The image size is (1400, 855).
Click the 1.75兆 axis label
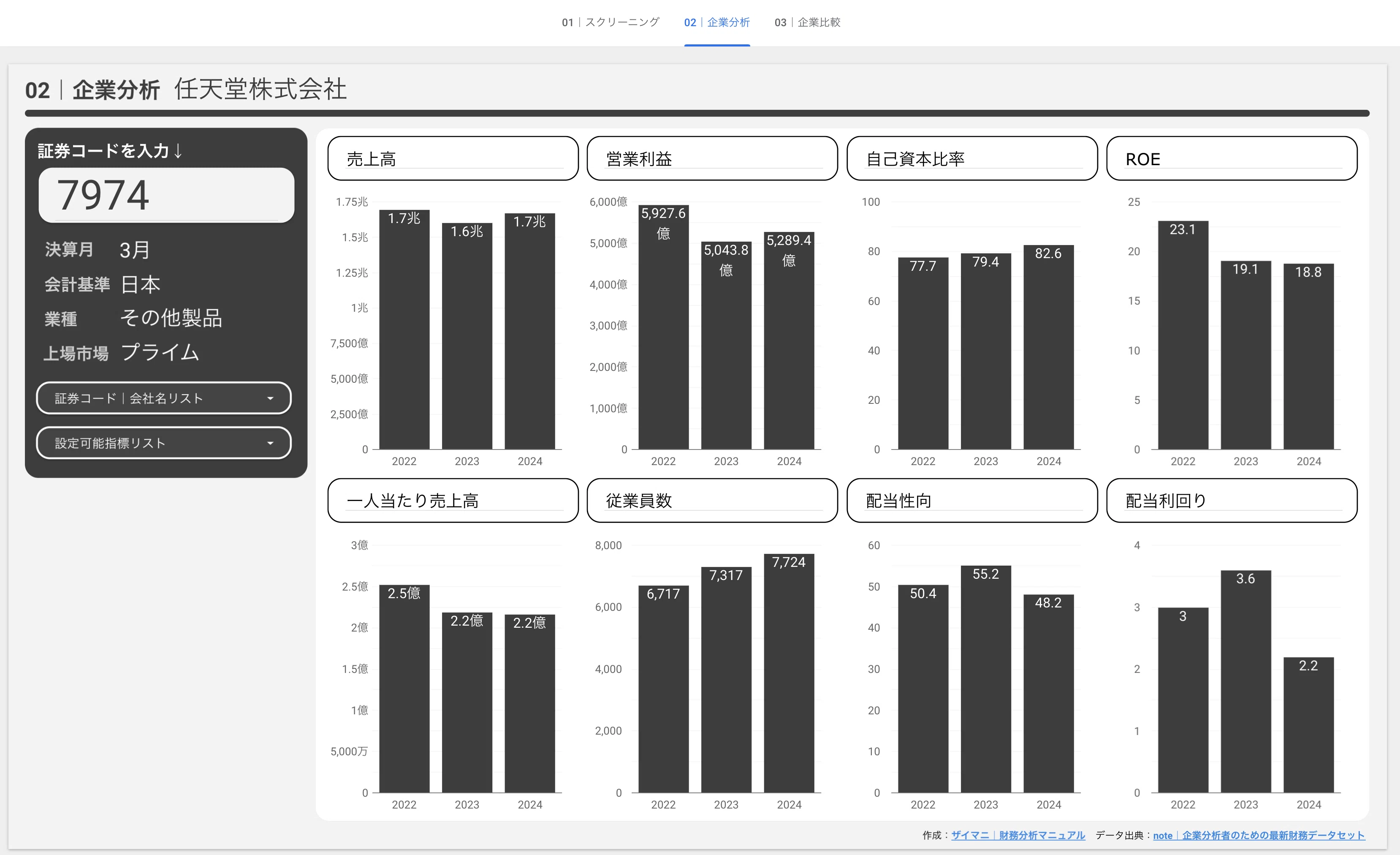click(x=352, y=202)
